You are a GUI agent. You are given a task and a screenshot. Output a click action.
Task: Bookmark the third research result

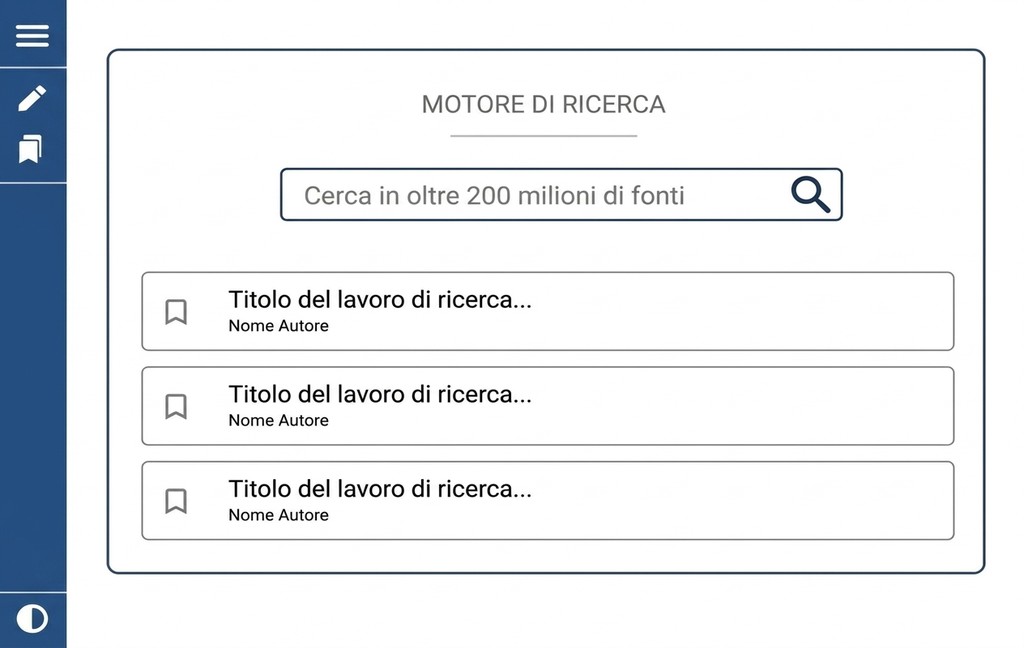click(x=176, y=501)
